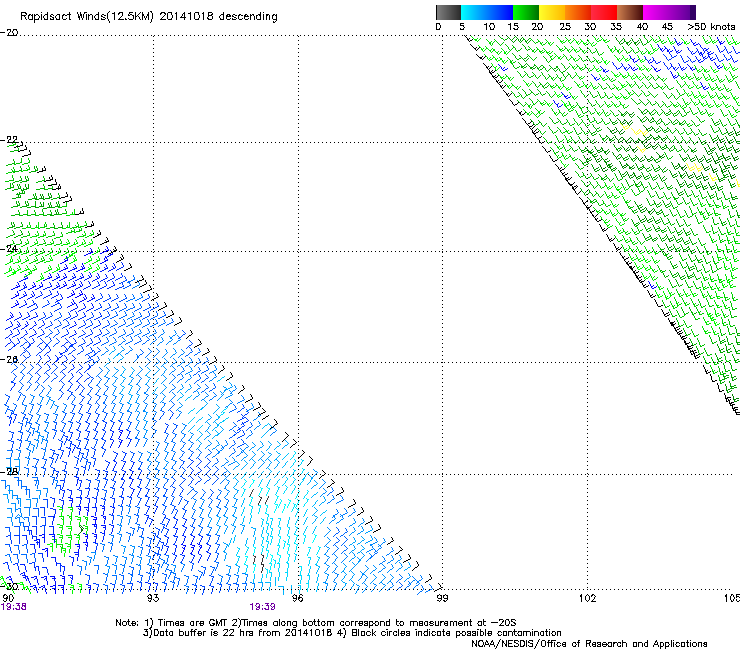Click the legend label '25'
Screen dimensions: 740x650
pos(565,27)
